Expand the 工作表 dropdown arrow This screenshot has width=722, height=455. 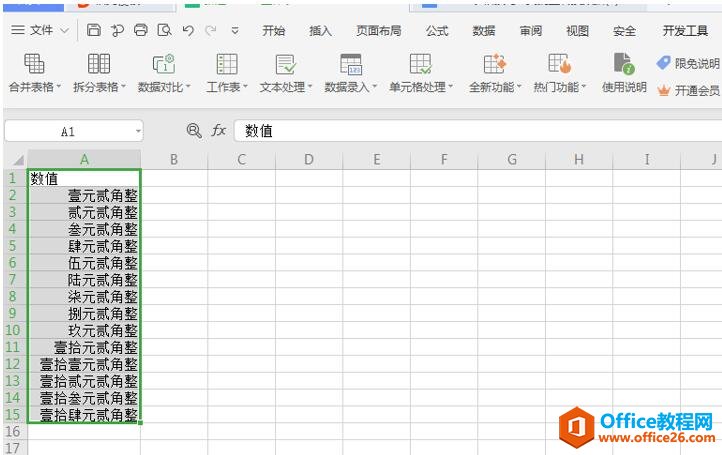[245, 87]
